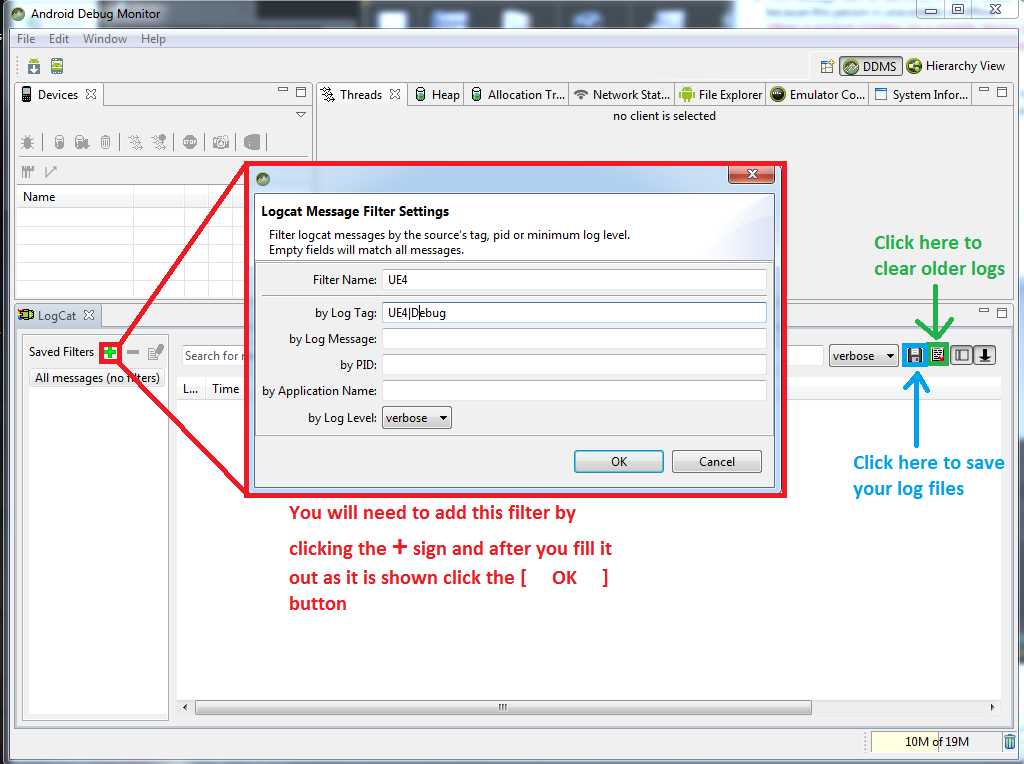Clear the log using the clear icon

pyautogui.click(x=938, y=355)
